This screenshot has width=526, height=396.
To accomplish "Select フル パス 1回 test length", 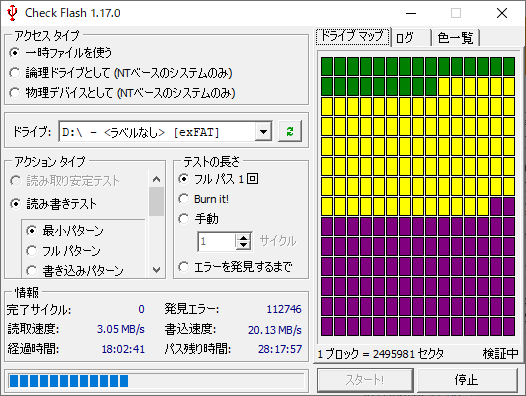I will (218, 179).
